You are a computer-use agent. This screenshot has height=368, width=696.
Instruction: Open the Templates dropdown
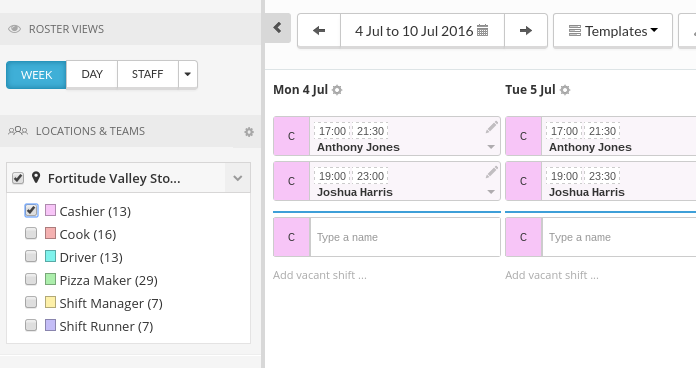click(613, 31)
